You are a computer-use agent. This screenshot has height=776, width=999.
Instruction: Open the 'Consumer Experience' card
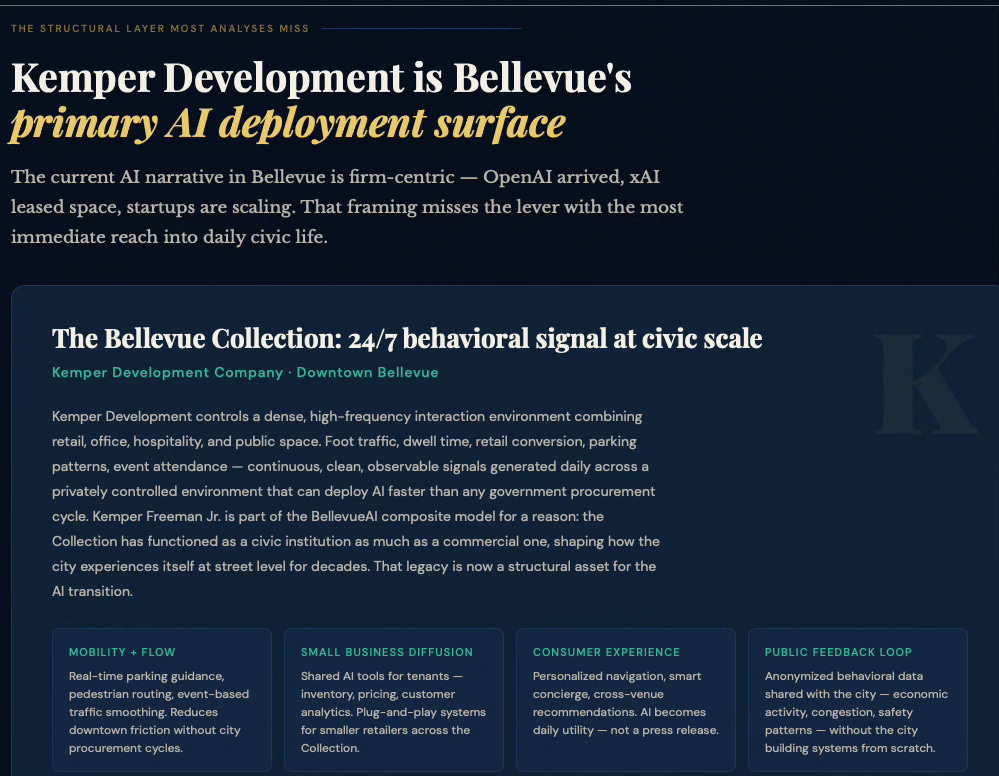pos(626,700)
